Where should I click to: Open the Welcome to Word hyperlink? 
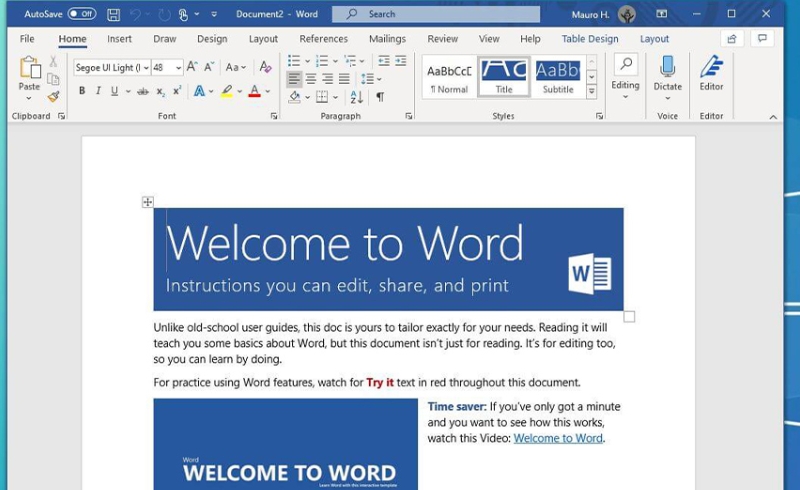tap(558, 438)
